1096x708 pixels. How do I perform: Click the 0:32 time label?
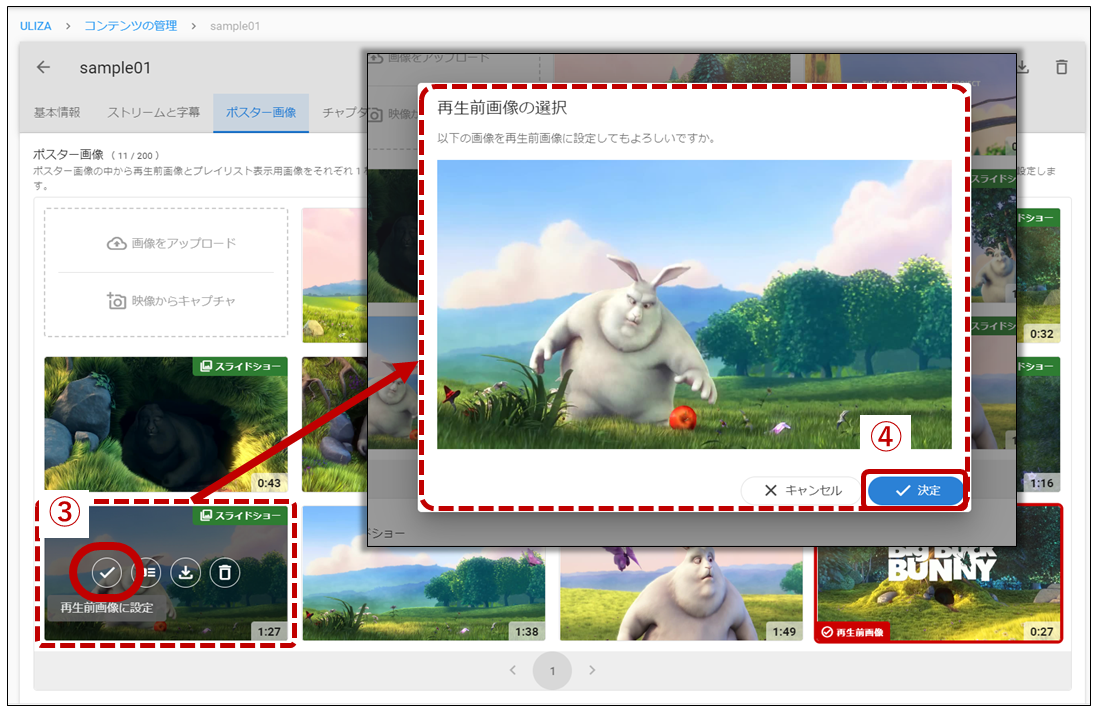click(1041, 334)
